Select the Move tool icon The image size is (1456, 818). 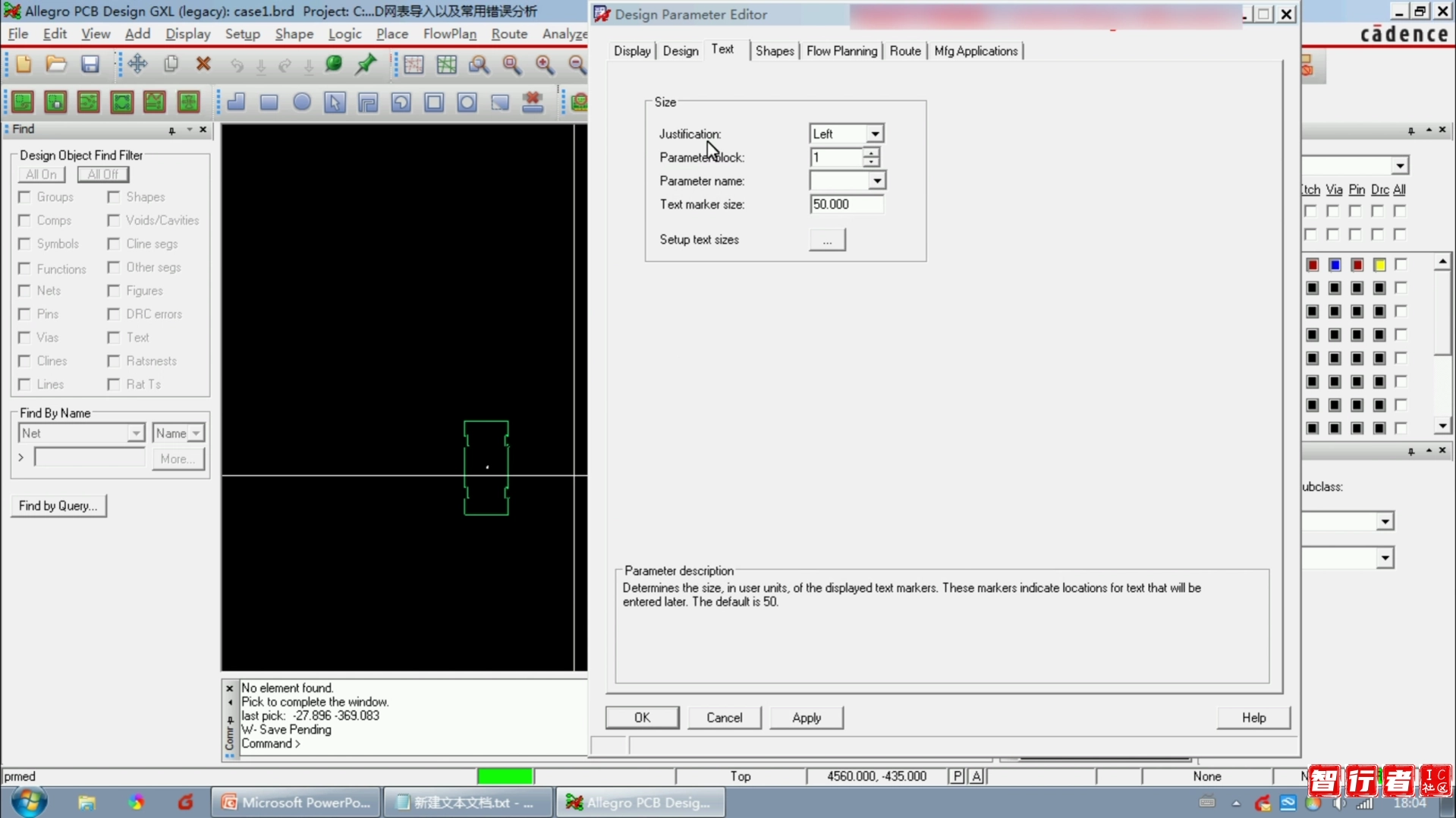pyautogui.click(x=137, y=64)
